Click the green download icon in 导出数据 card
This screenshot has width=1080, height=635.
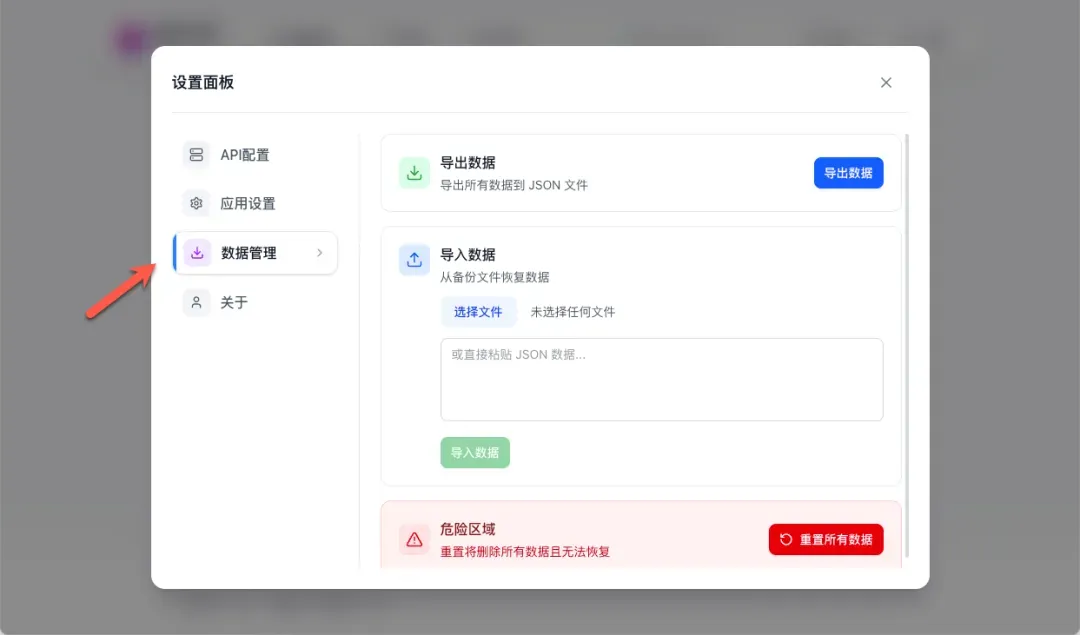pyautogui.click(x=414, y=172)
